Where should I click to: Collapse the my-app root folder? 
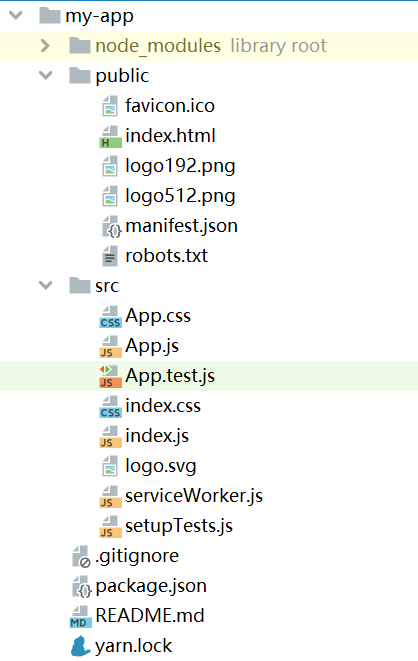point(16,16)
